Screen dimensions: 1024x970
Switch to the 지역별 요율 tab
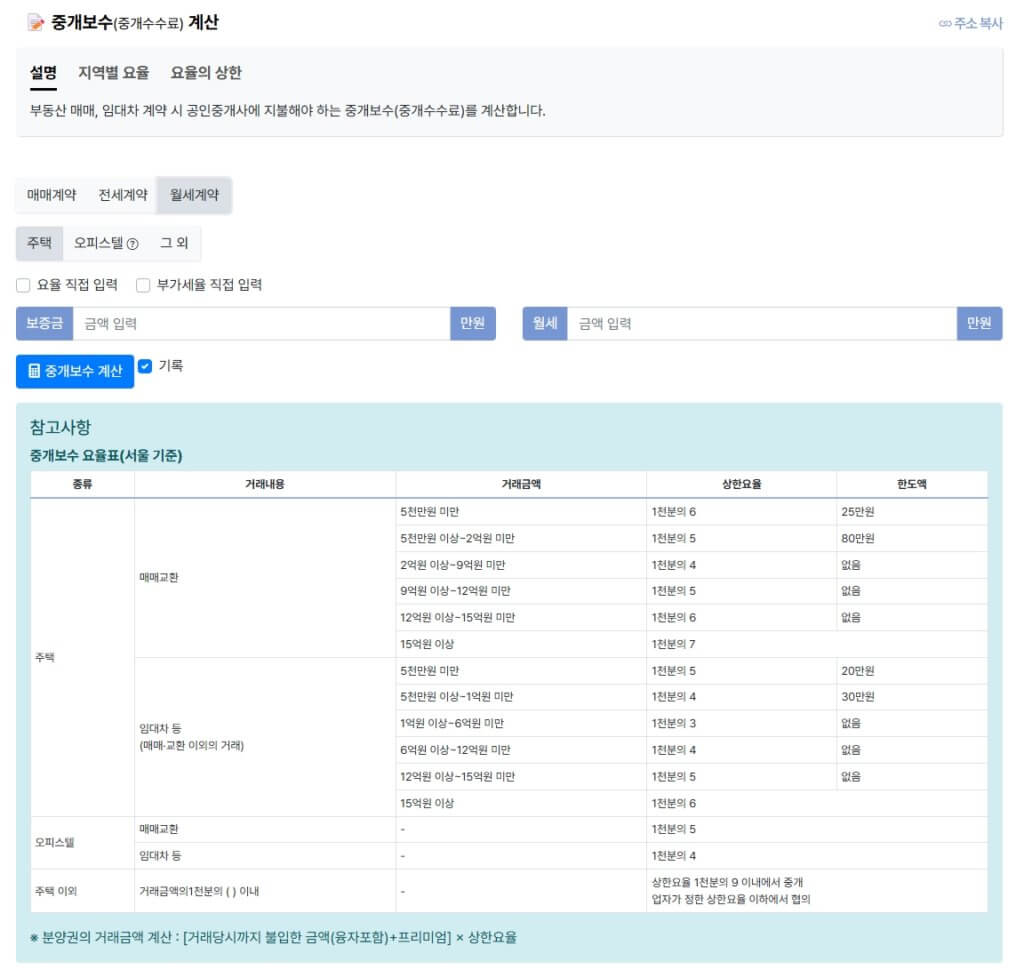click(114, 73)
